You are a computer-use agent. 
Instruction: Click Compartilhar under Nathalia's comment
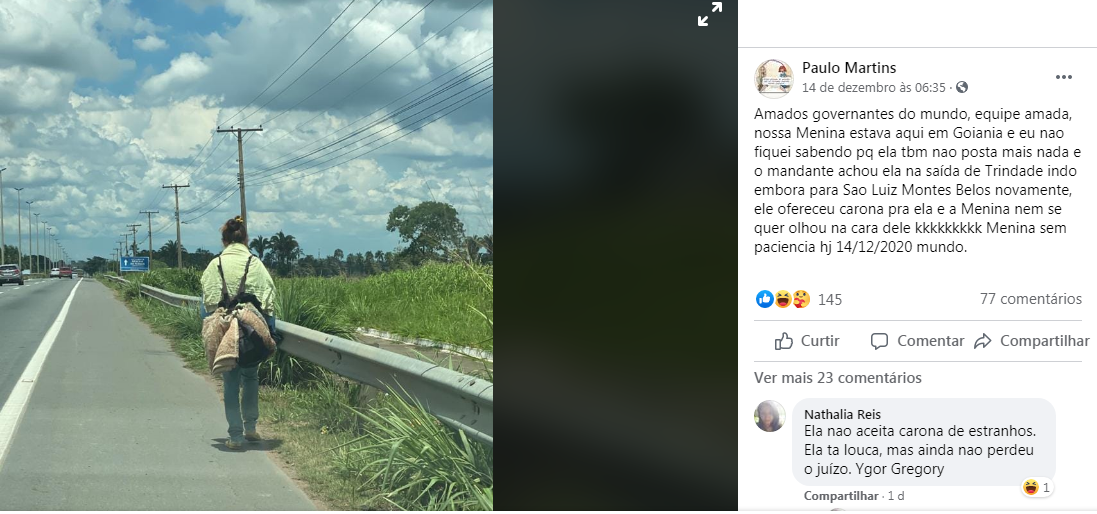(841, 496)
